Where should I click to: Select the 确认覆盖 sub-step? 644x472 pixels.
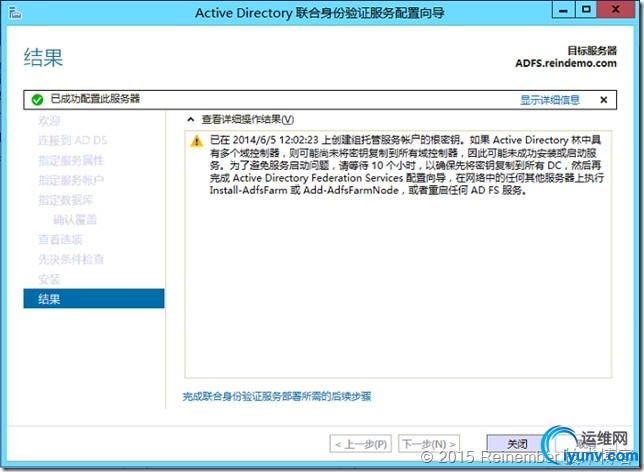tap(75, 220)
